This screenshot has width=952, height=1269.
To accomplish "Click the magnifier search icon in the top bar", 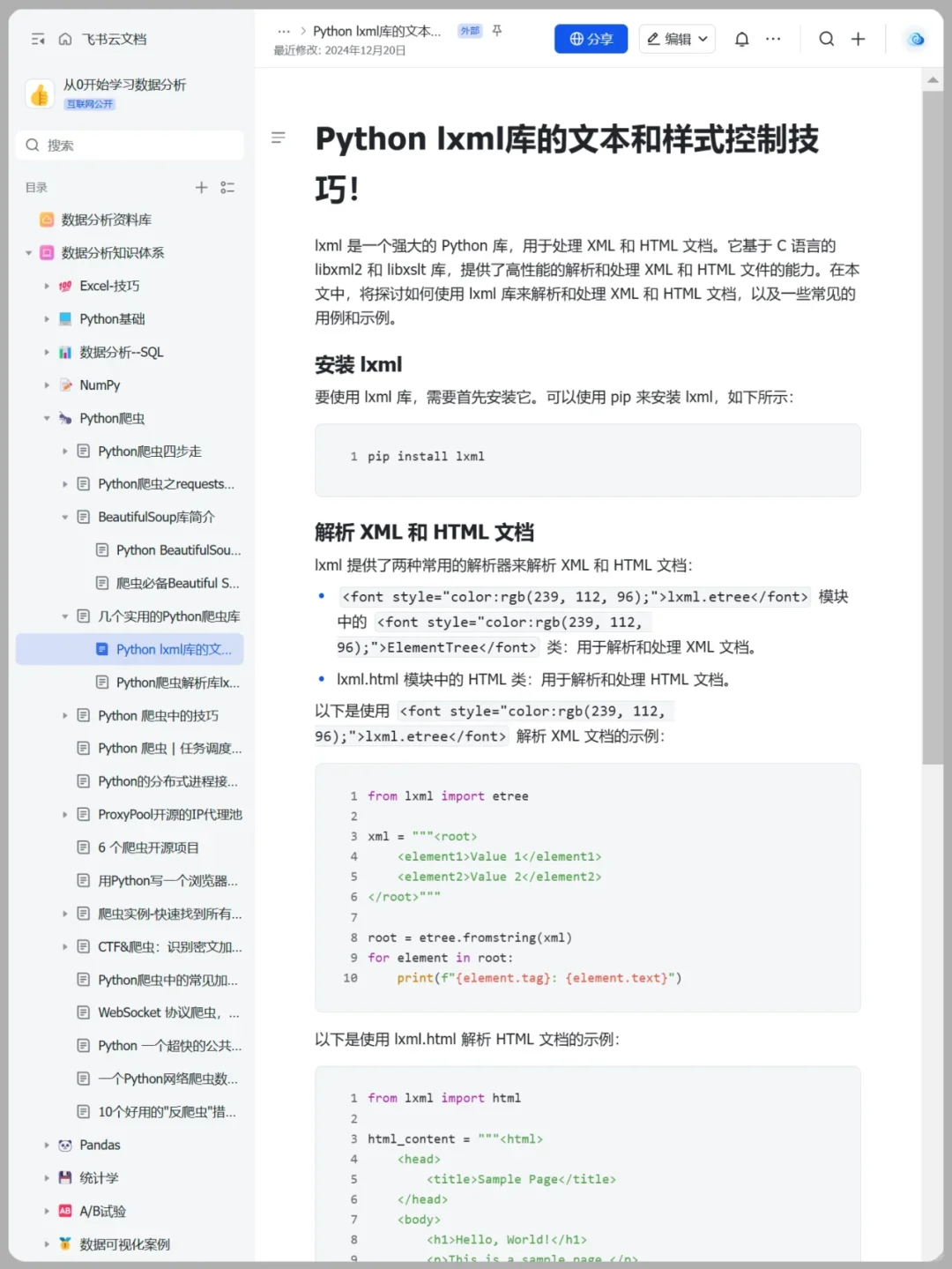I will coord(826,39).
